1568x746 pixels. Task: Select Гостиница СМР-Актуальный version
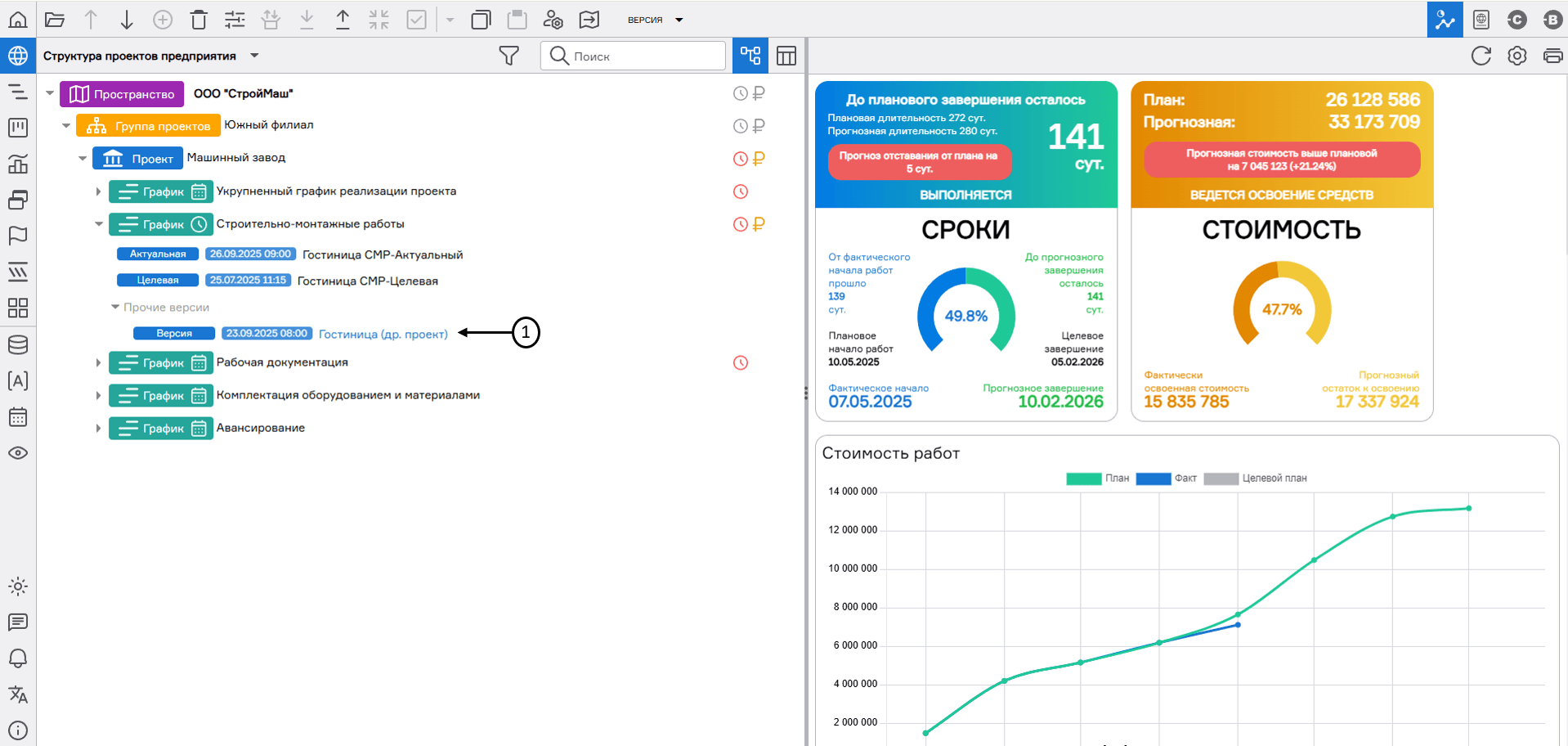382,254
